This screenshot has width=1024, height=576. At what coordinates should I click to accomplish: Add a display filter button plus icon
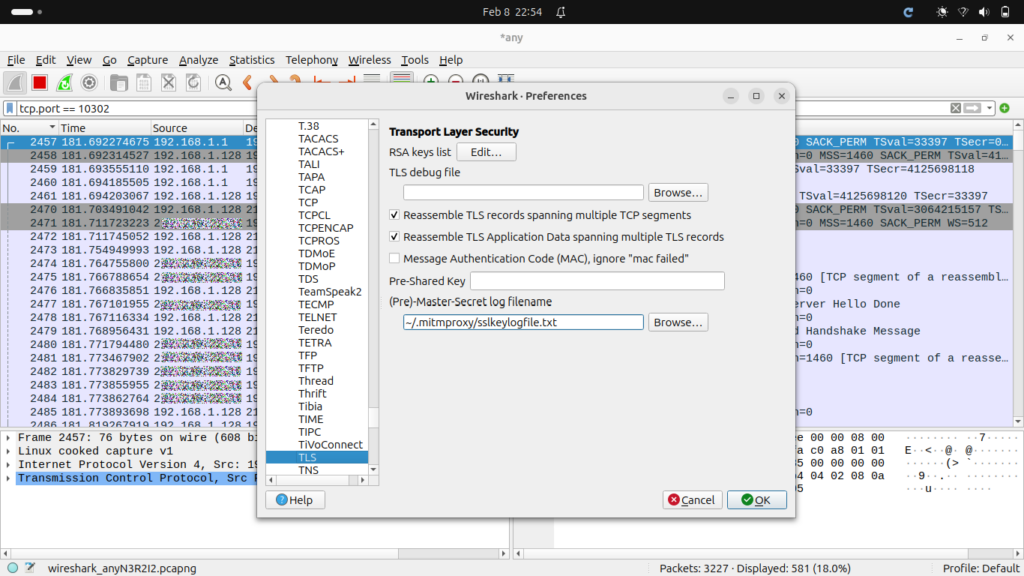click(x=1004, y=108)
